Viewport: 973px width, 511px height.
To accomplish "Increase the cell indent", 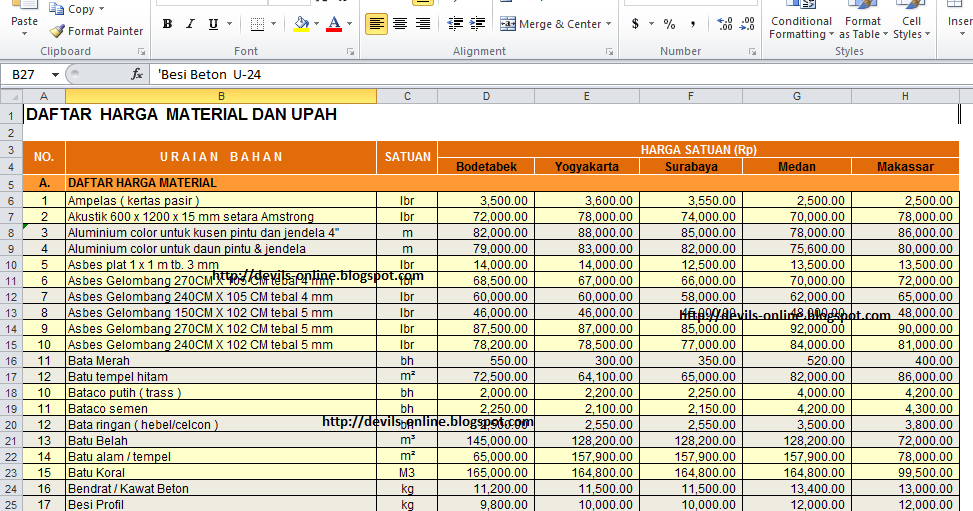I will (x=477, y=24).
